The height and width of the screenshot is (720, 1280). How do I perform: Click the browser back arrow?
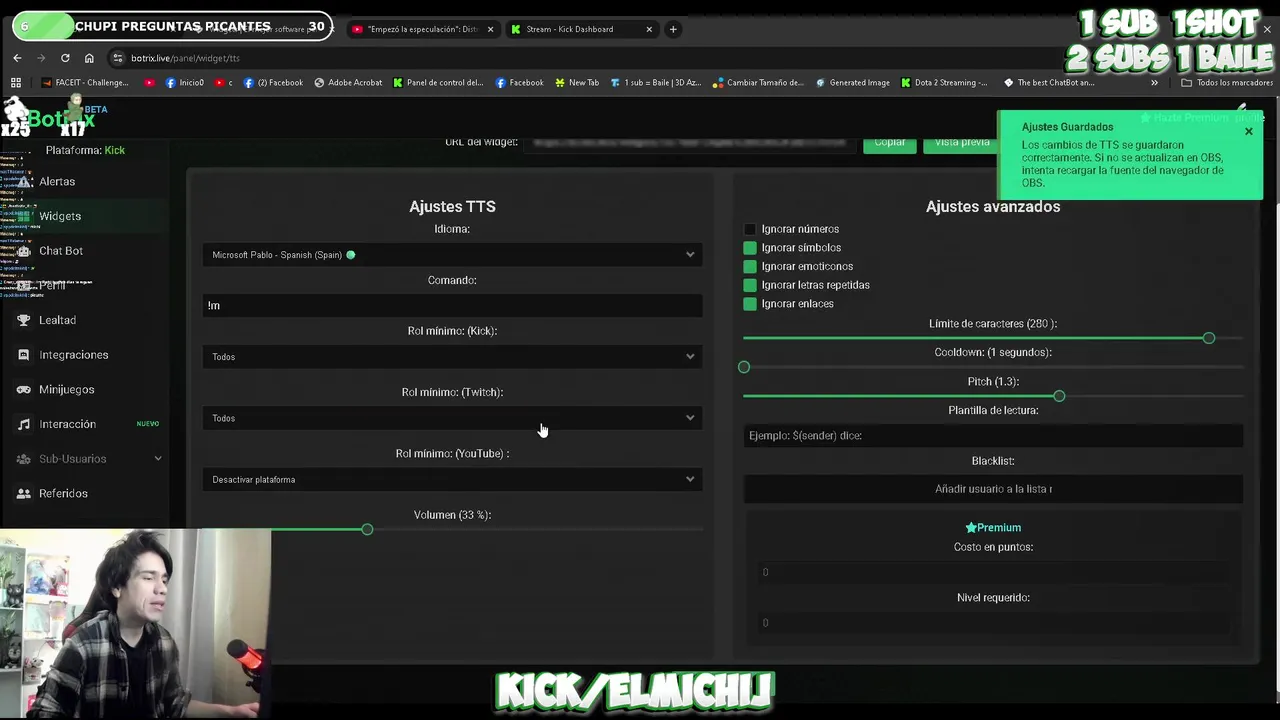coord(17,58)
